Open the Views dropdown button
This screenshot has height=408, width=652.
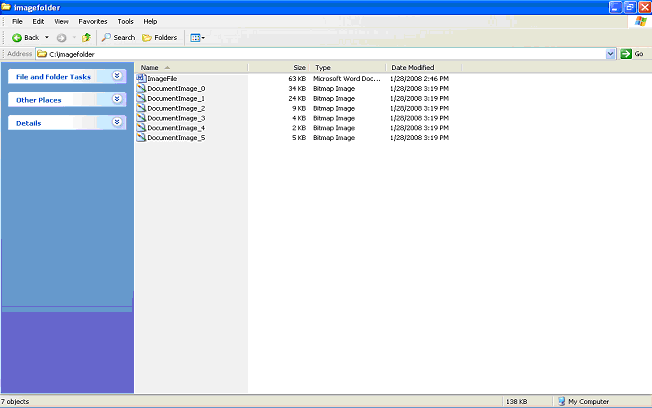pos(197,38)
